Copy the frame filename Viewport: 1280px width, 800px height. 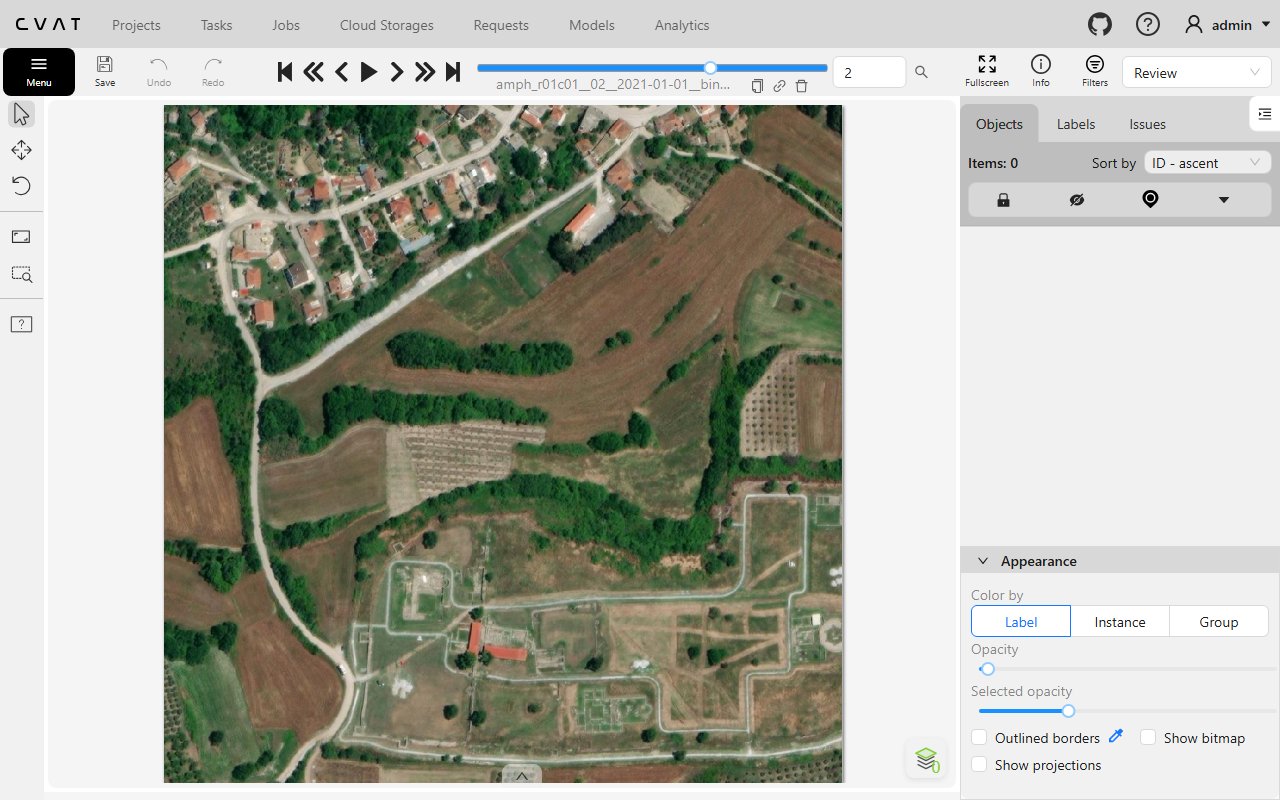click(x=757, y=86)
